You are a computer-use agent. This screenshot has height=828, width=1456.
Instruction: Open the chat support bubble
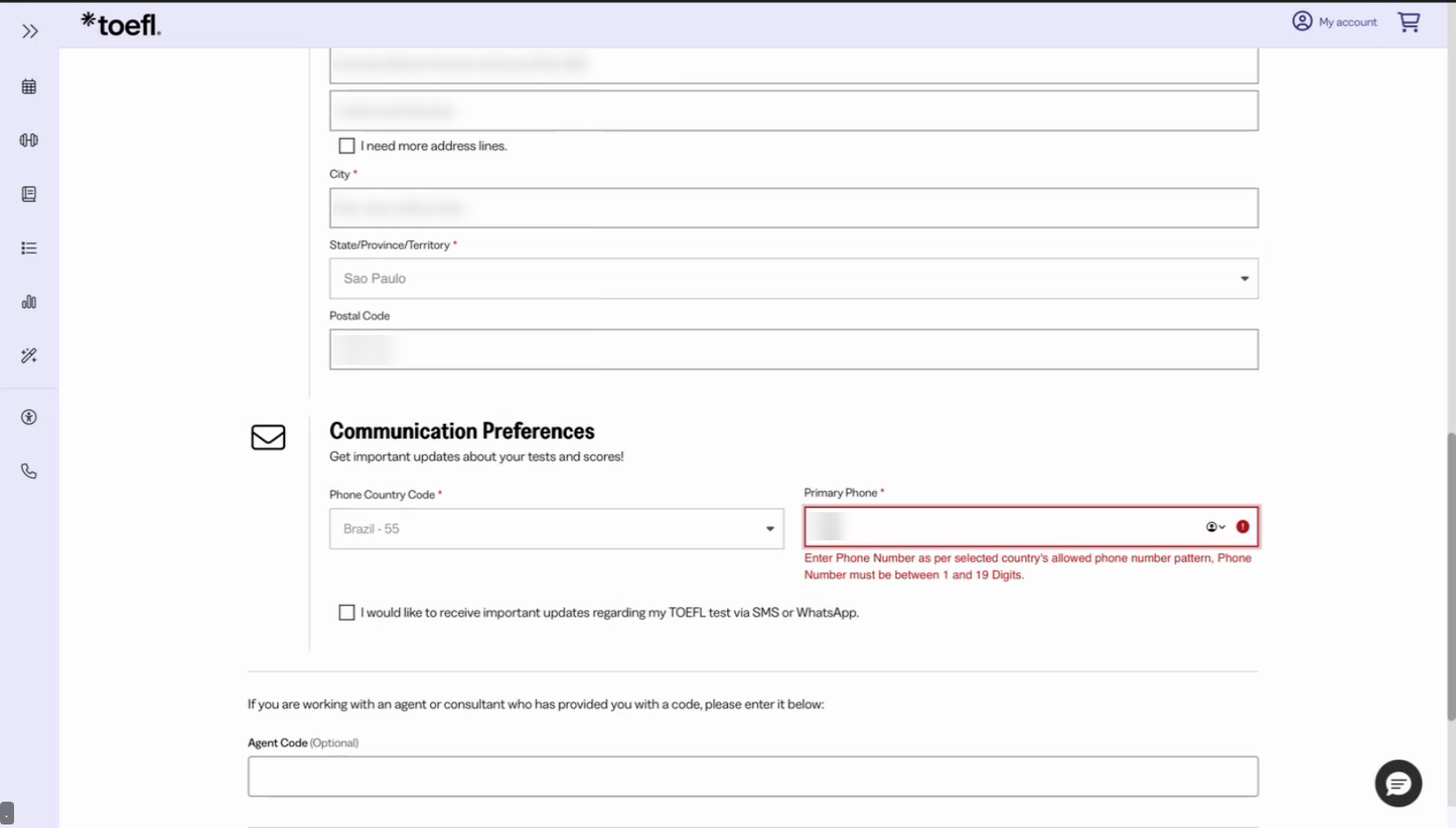tap(1398, 783)
